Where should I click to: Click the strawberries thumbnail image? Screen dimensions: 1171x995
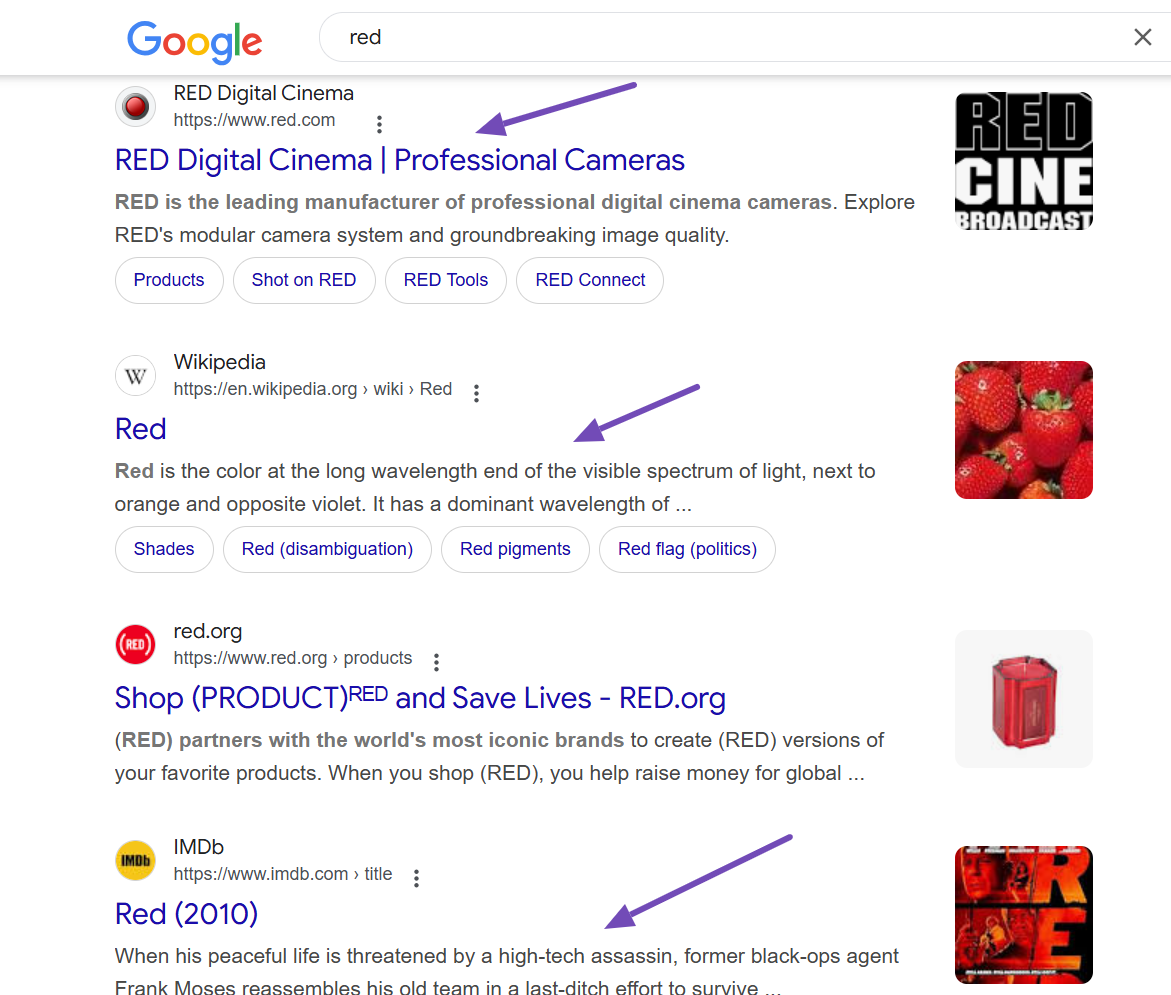[x=1023, y=430]
